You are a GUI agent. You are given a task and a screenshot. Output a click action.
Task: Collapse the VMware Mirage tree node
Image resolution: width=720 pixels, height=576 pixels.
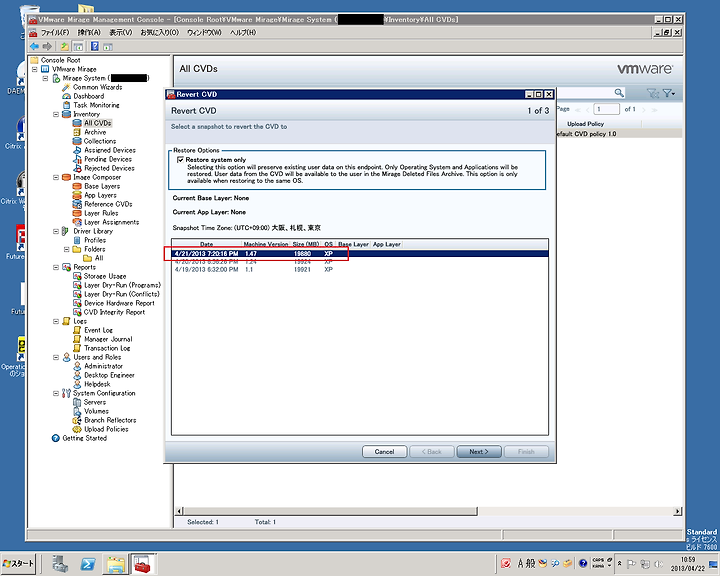[34, 69]
